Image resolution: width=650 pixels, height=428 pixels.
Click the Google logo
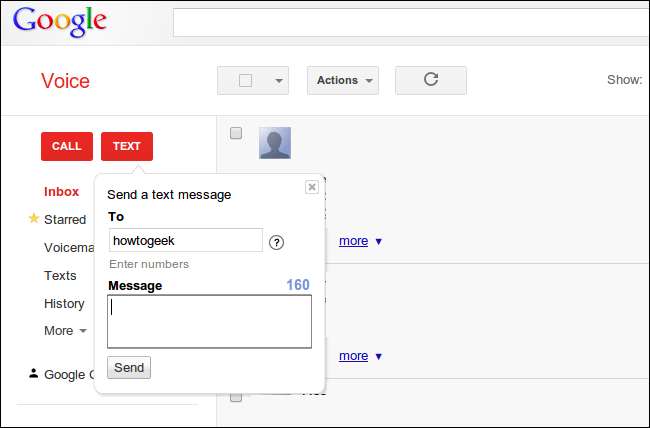click(x=60, y=22)
